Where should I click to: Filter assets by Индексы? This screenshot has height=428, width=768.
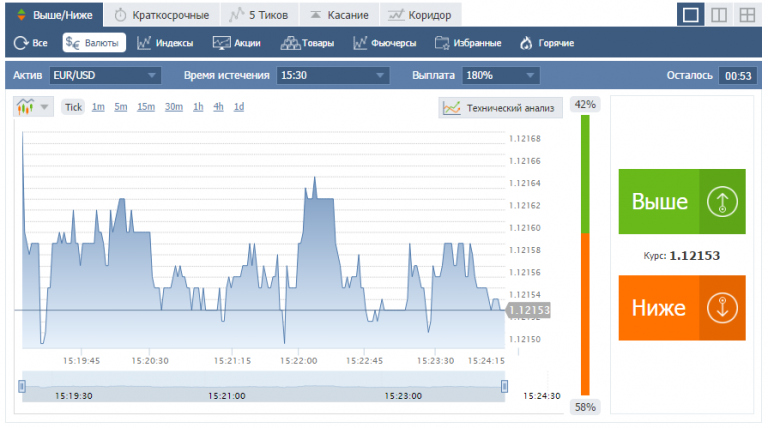coord(165,43)
